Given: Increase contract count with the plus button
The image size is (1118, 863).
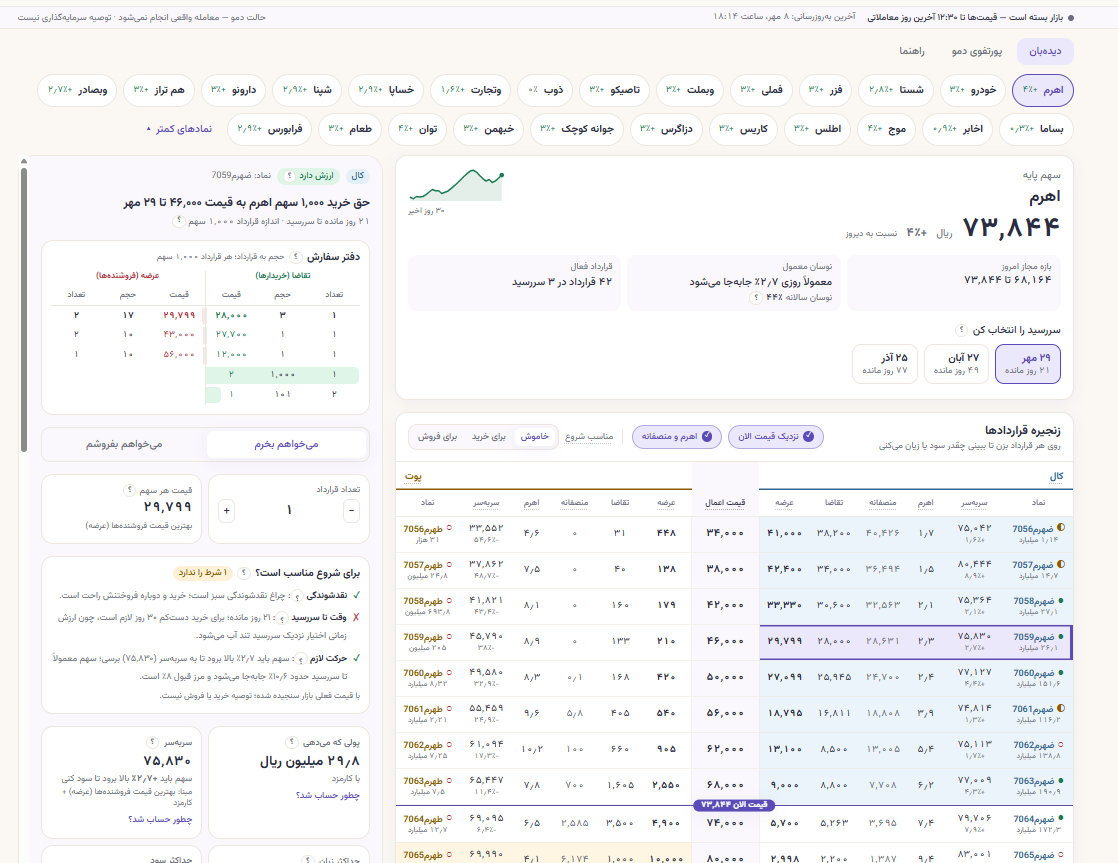Looking at the screenshot, I should click(x=227, y=511).
